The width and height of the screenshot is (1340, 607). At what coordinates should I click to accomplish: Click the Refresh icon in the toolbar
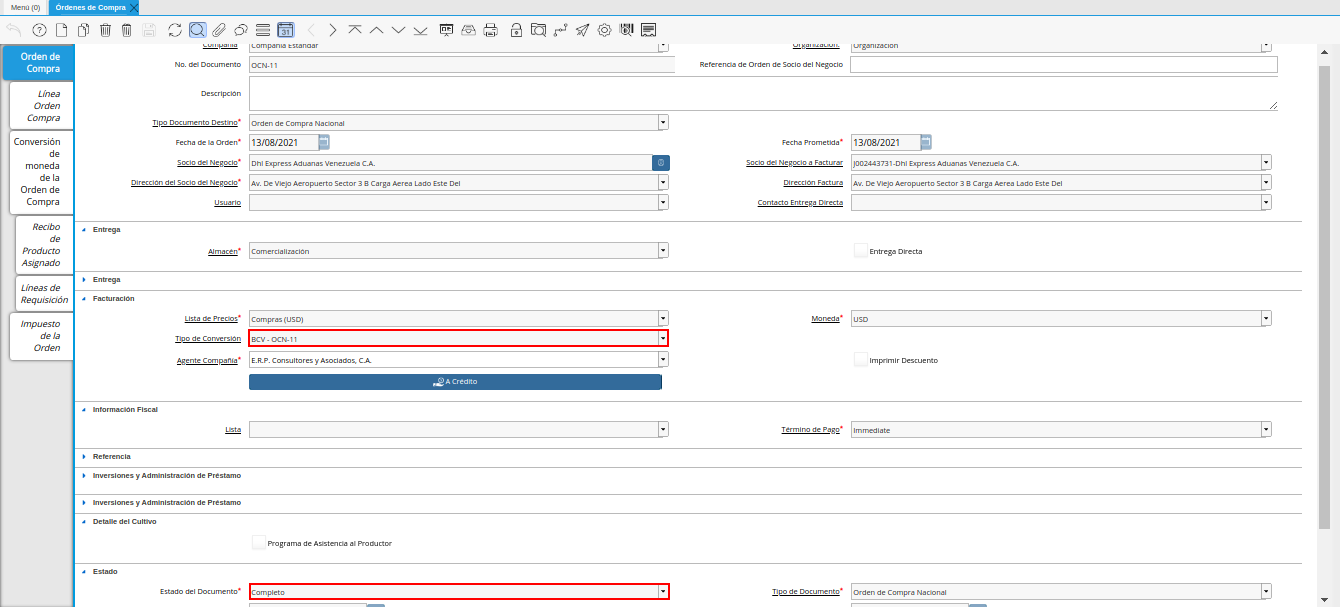(175, 30)
